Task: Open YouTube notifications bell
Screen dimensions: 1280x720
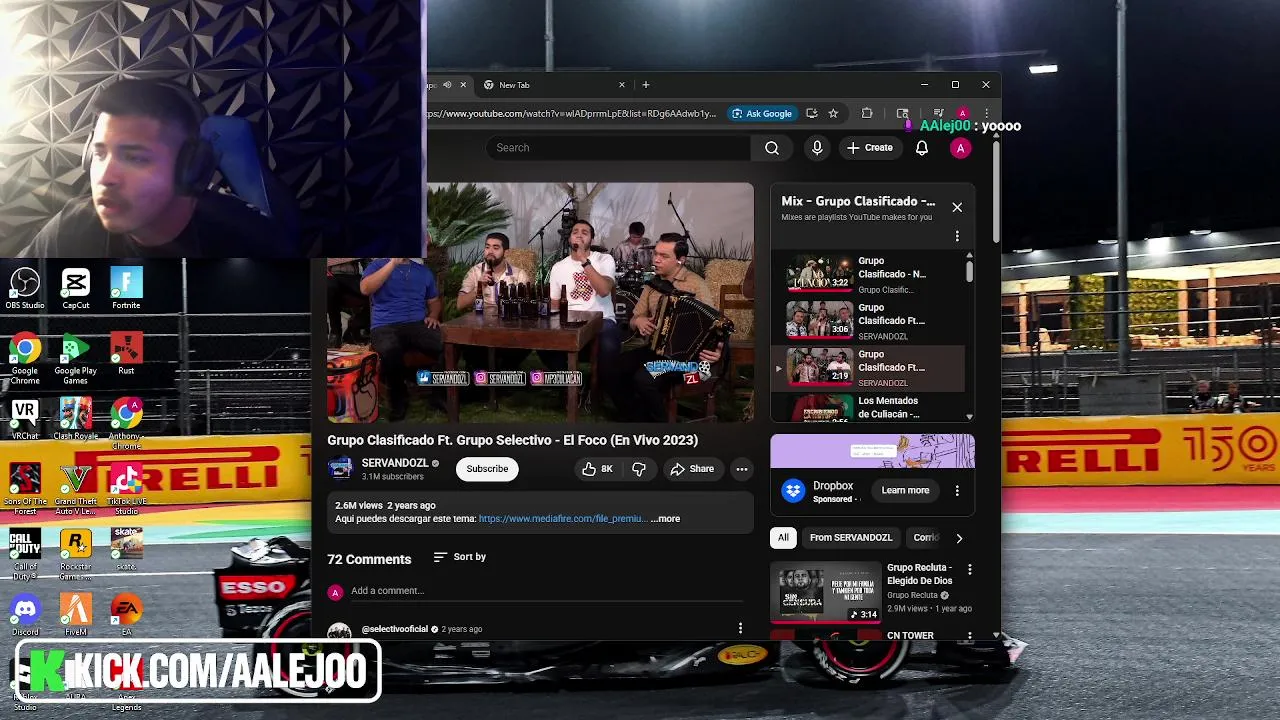Action: (922, 148)
